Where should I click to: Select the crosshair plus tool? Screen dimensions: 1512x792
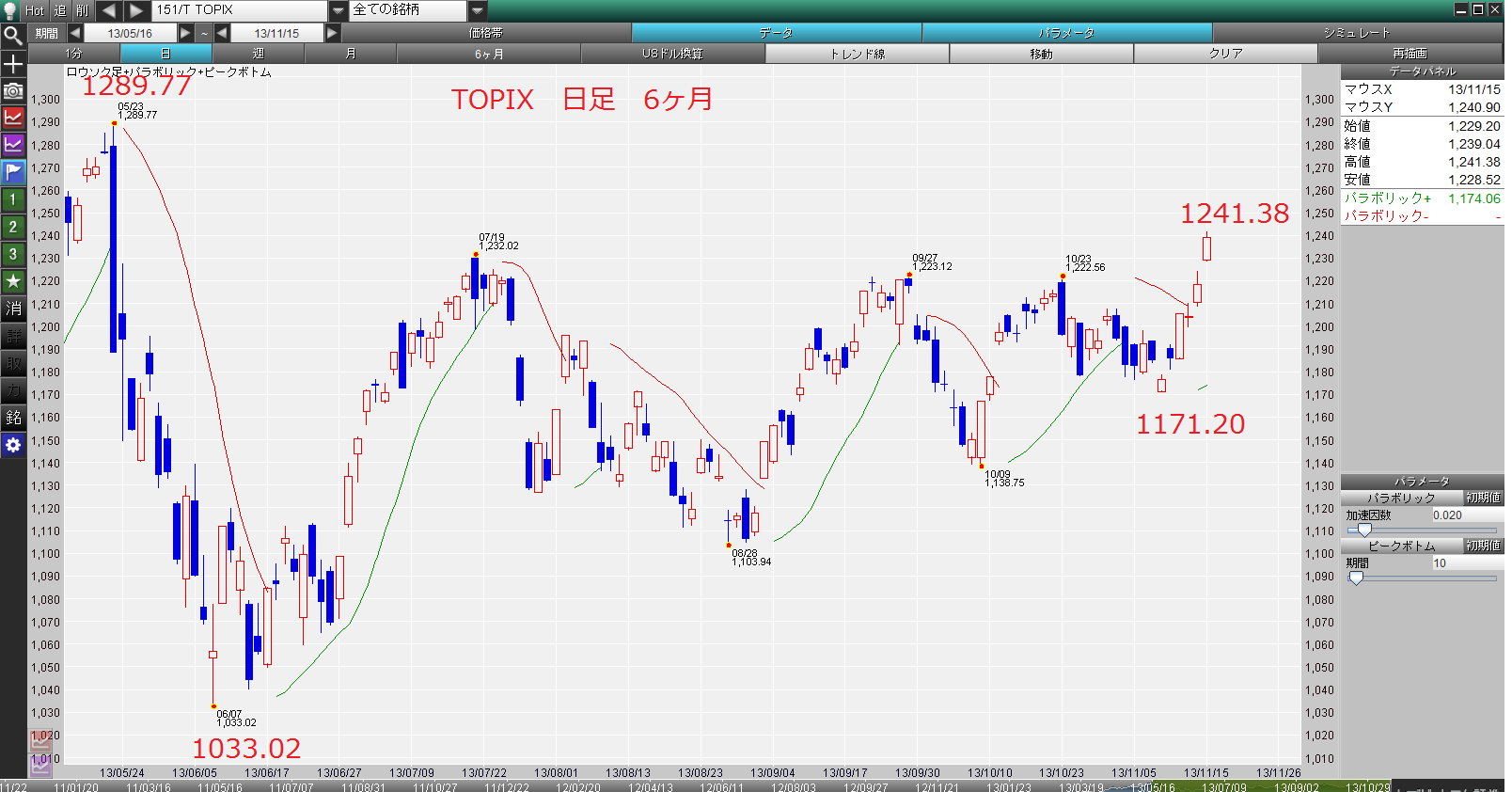coord(13,64)
